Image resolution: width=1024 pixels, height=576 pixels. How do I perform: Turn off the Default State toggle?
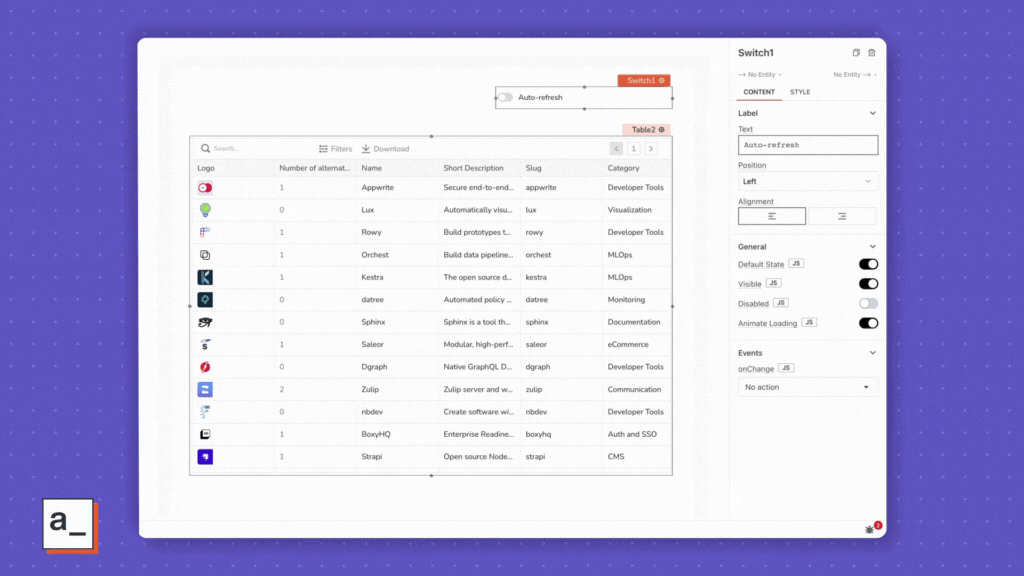[868, 264]
